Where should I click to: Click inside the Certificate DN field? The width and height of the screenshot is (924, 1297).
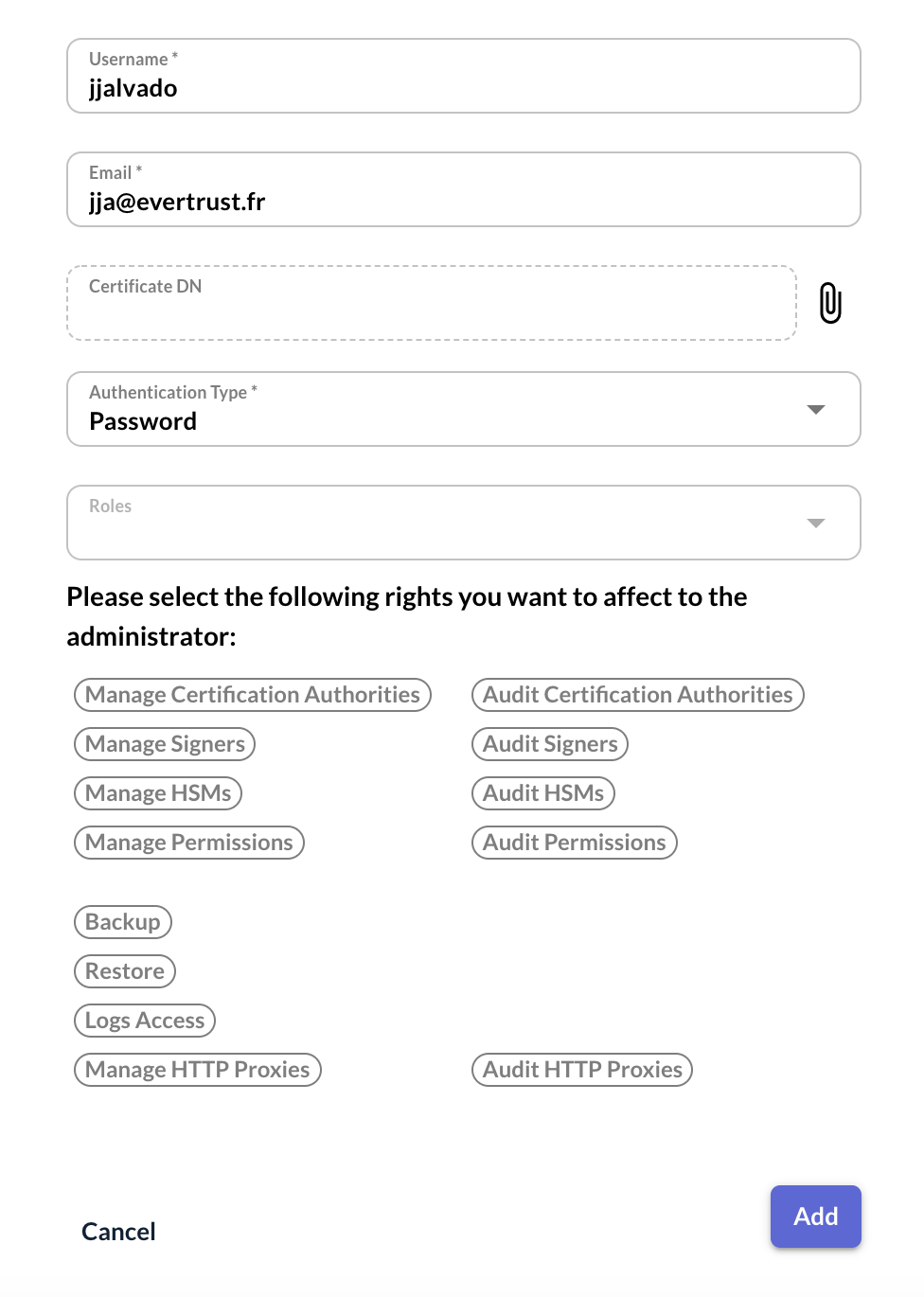(431, 303)
